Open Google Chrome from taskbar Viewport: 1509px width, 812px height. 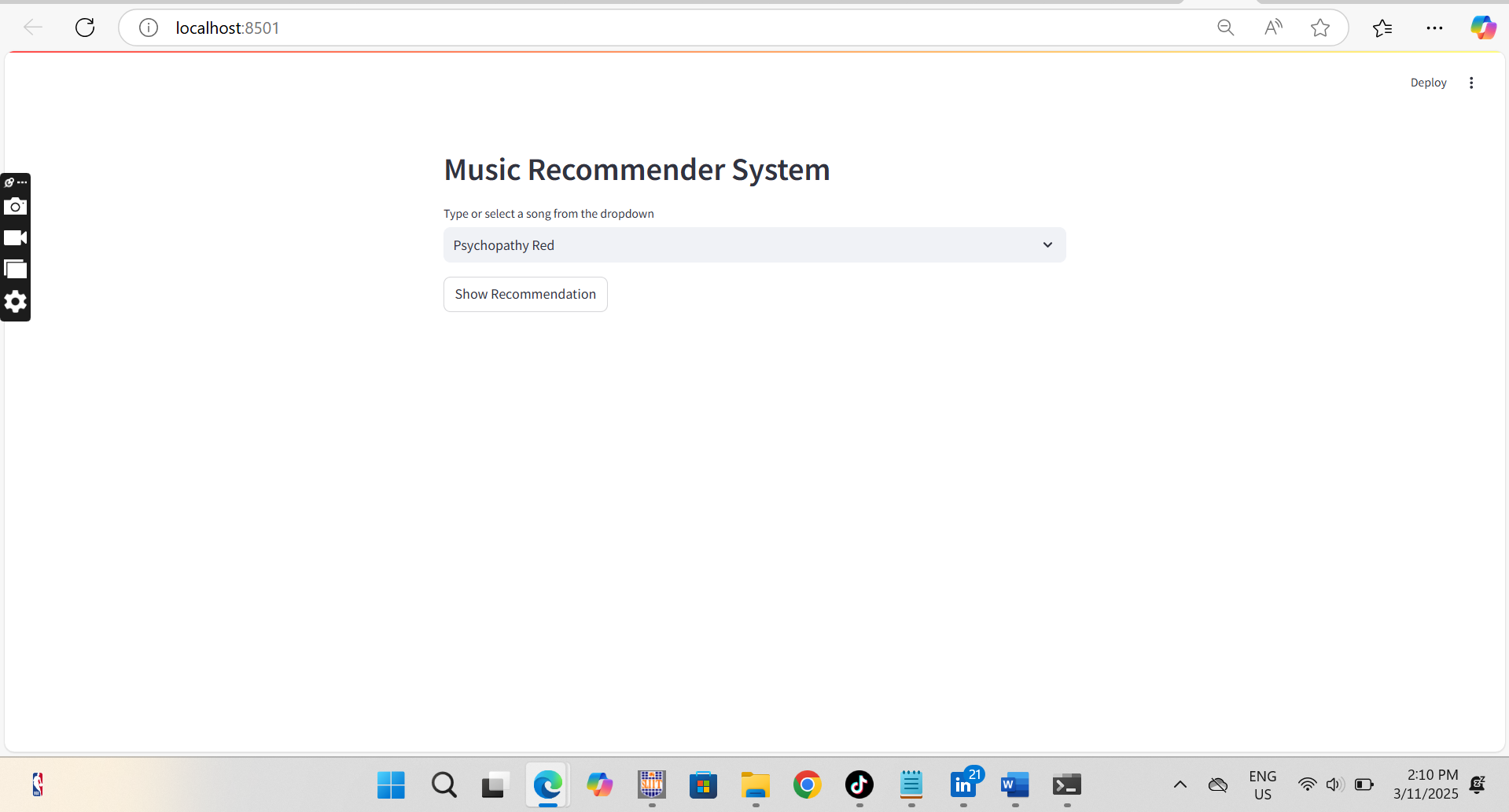tap(808, 784)
